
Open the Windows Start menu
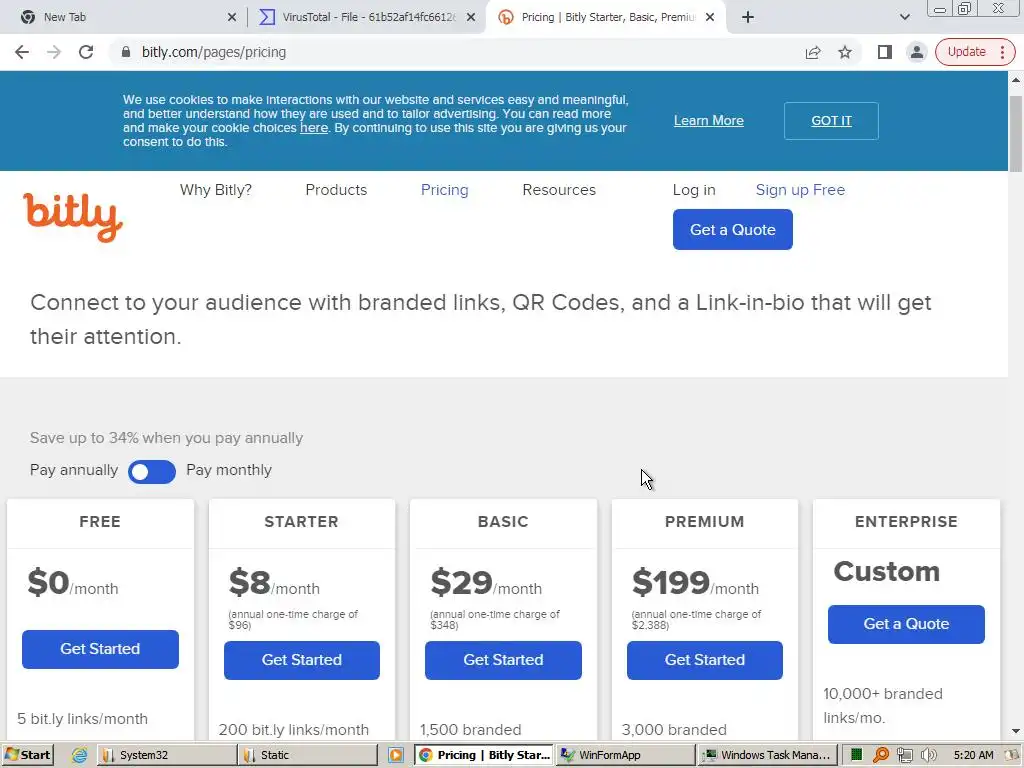pyautogui.click(x=27, y=755)
